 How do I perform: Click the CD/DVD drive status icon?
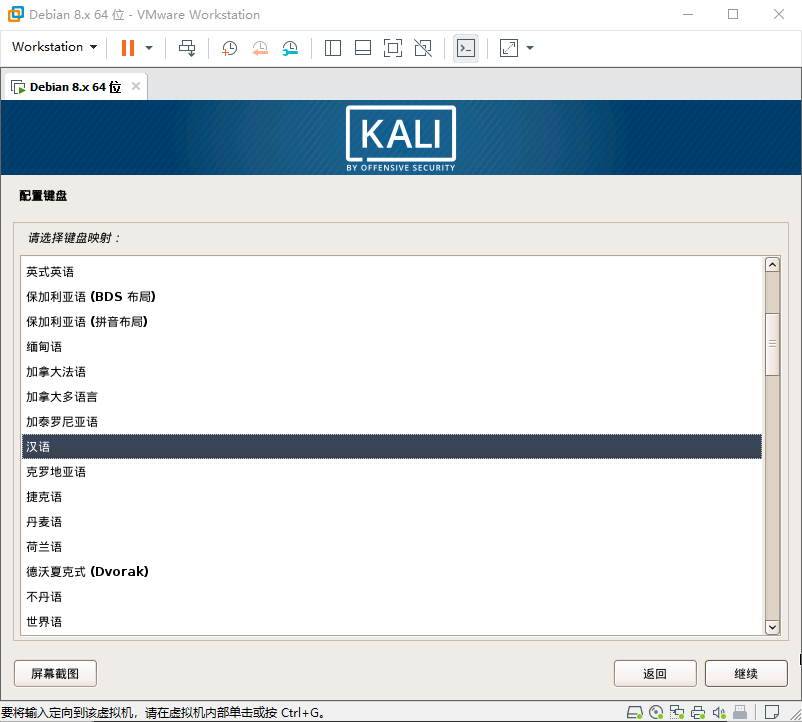click(x=656, y=712)
